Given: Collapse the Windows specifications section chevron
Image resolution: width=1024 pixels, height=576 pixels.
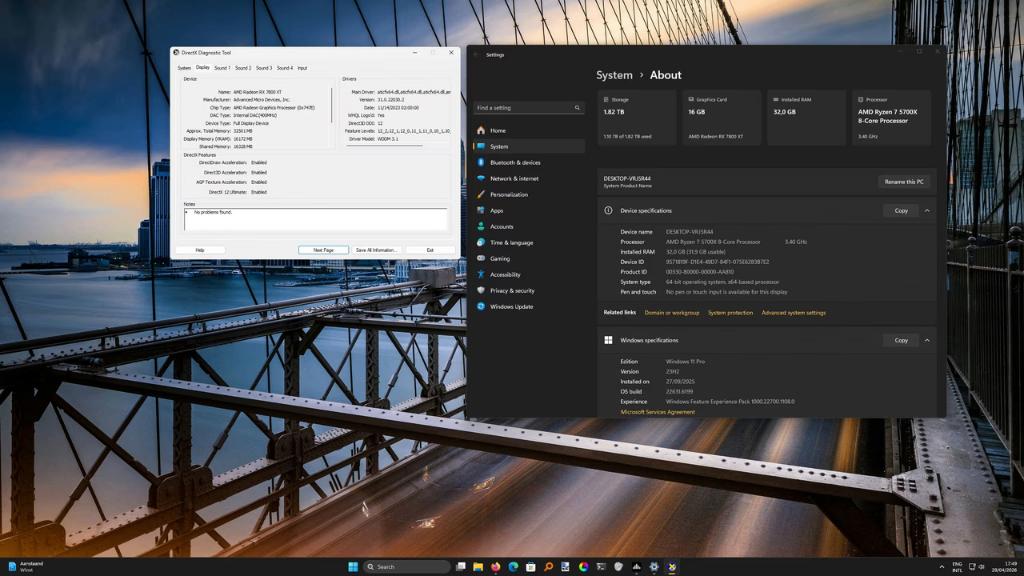Looking at the screenshot, I should pyautogui.click(x=927, y=340).
